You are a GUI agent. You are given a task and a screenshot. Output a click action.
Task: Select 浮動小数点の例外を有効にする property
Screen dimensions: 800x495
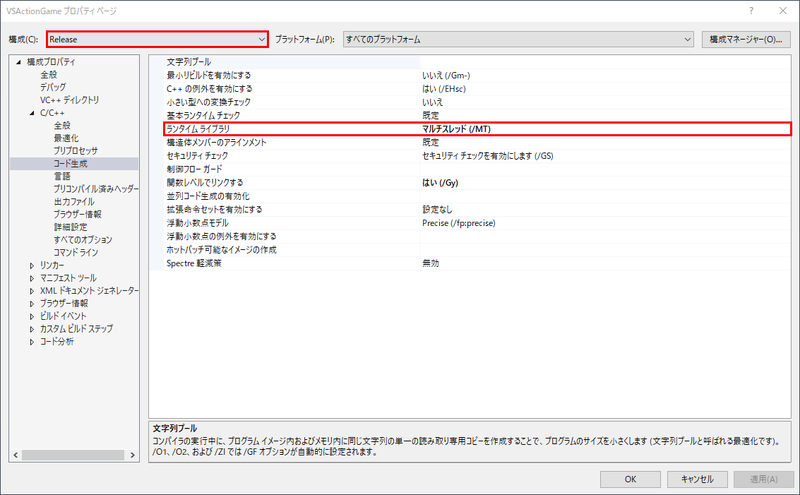[x=221, y=236]
